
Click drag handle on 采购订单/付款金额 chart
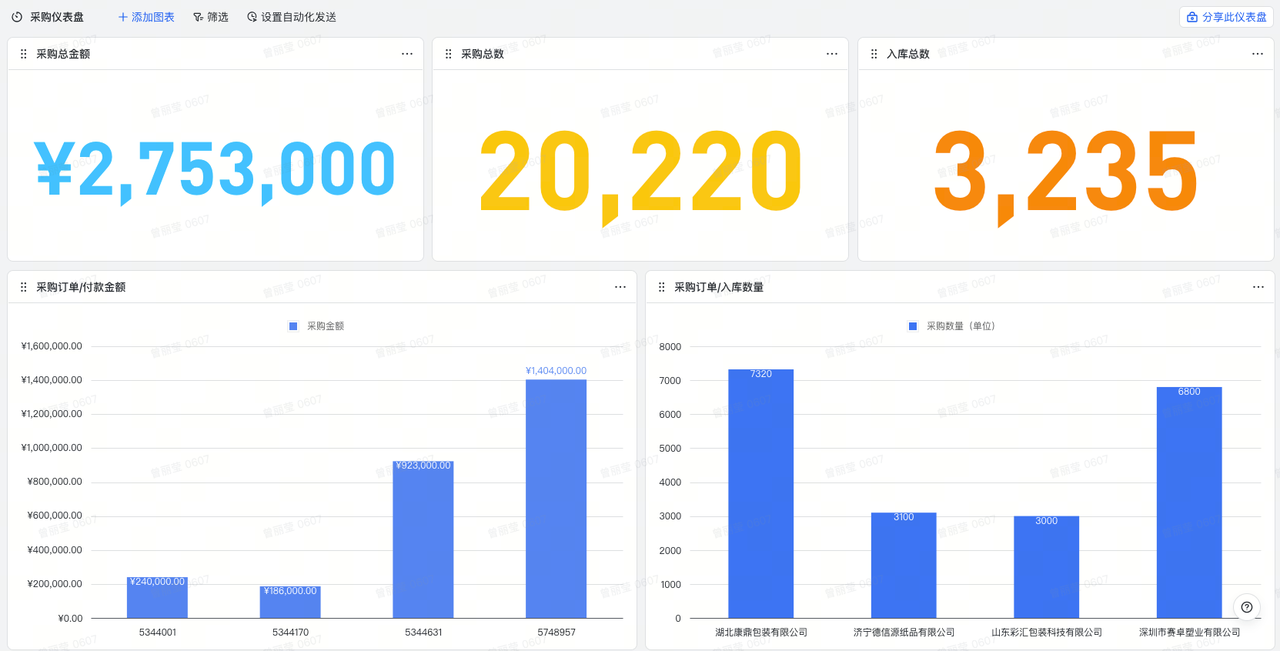tap(24, 287)
